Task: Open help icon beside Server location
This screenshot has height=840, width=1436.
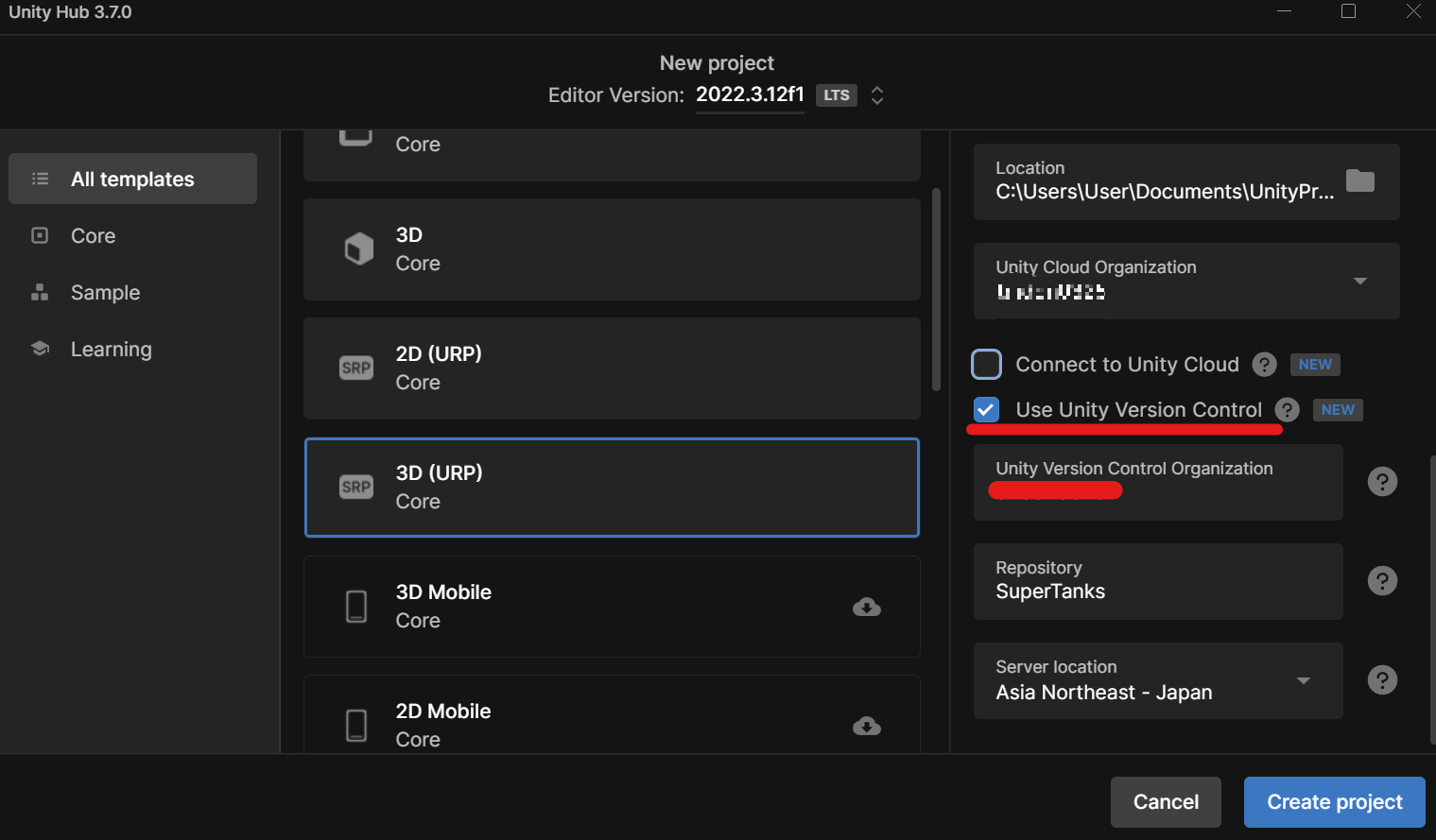Action: [1382, 680]
